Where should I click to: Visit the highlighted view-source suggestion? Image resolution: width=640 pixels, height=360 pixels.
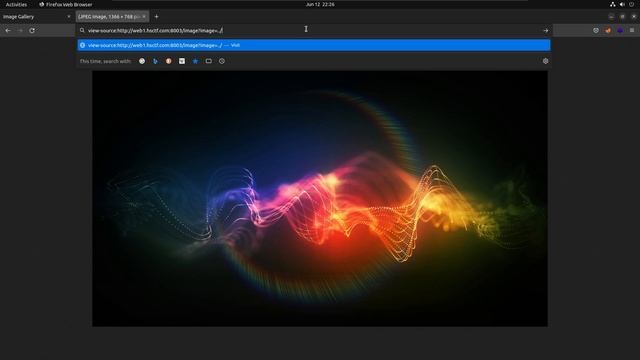click(x=314, y=45)
